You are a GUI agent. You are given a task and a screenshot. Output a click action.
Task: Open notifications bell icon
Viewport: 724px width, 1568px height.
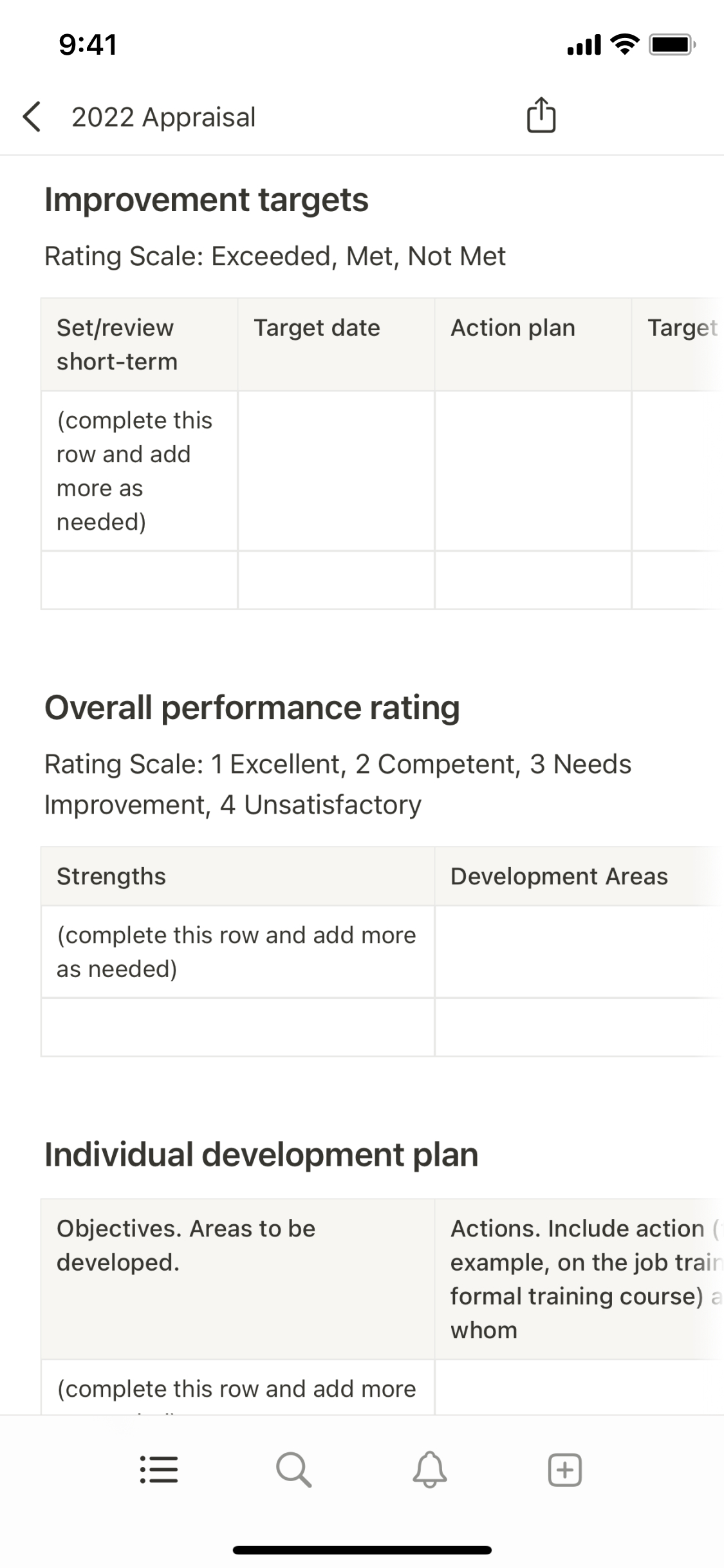430,1470
